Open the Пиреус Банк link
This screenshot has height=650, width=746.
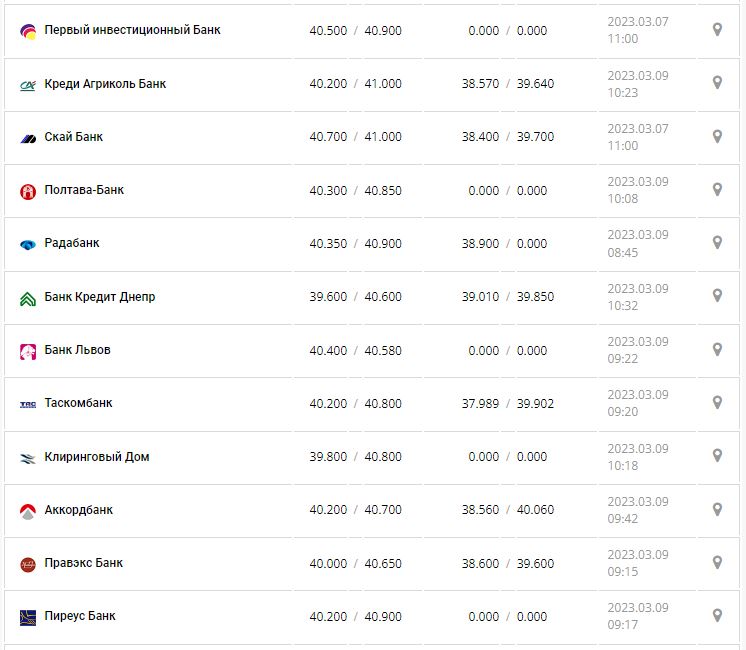pos(80,616)
